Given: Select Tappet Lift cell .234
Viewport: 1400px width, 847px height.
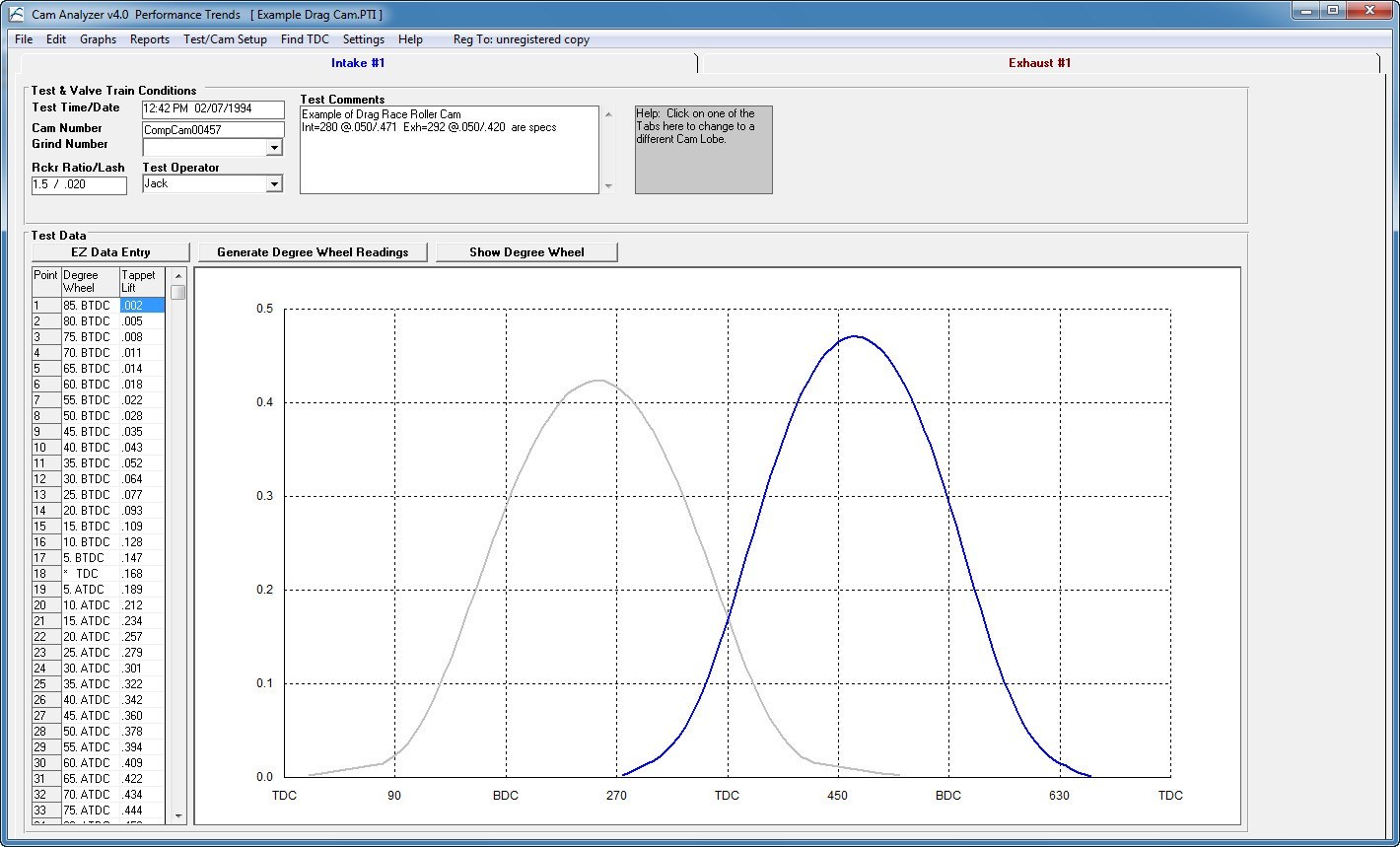Looking at the screenshot, I should click(142, 621).
